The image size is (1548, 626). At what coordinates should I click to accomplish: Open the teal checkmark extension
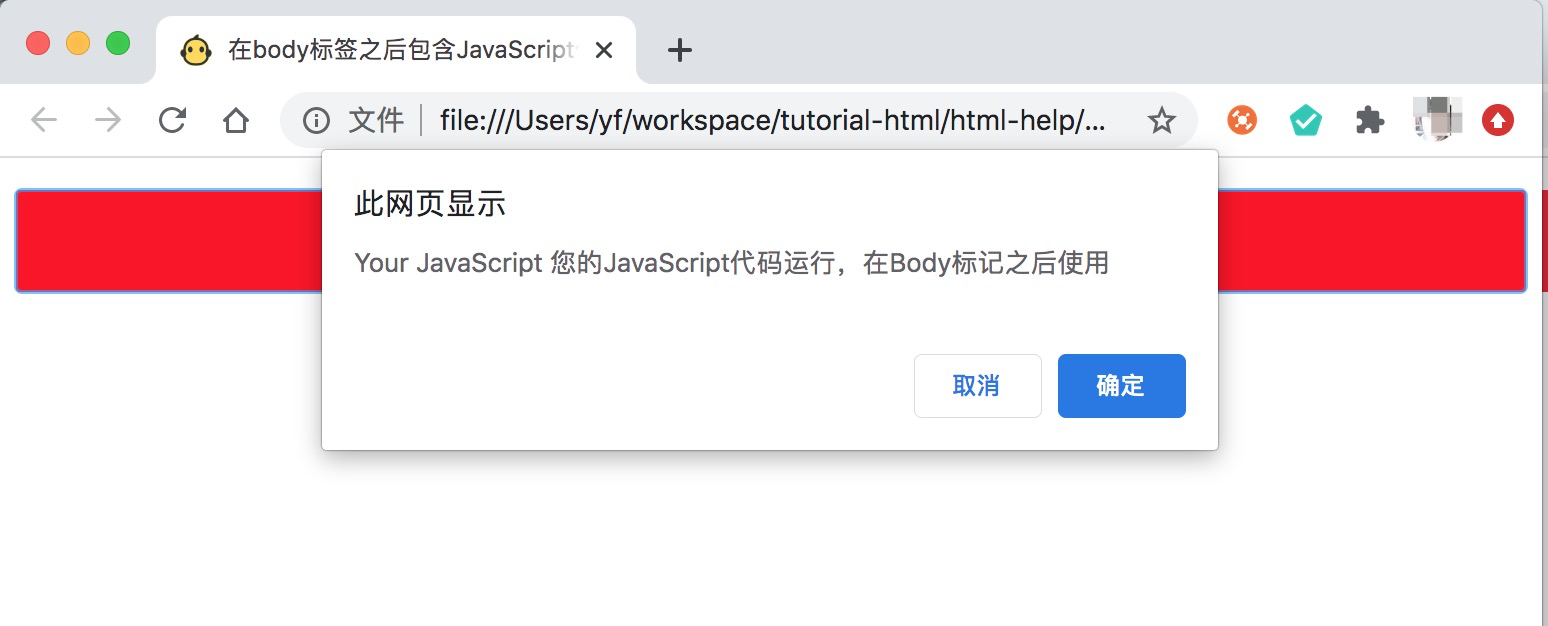point(1306,121)
